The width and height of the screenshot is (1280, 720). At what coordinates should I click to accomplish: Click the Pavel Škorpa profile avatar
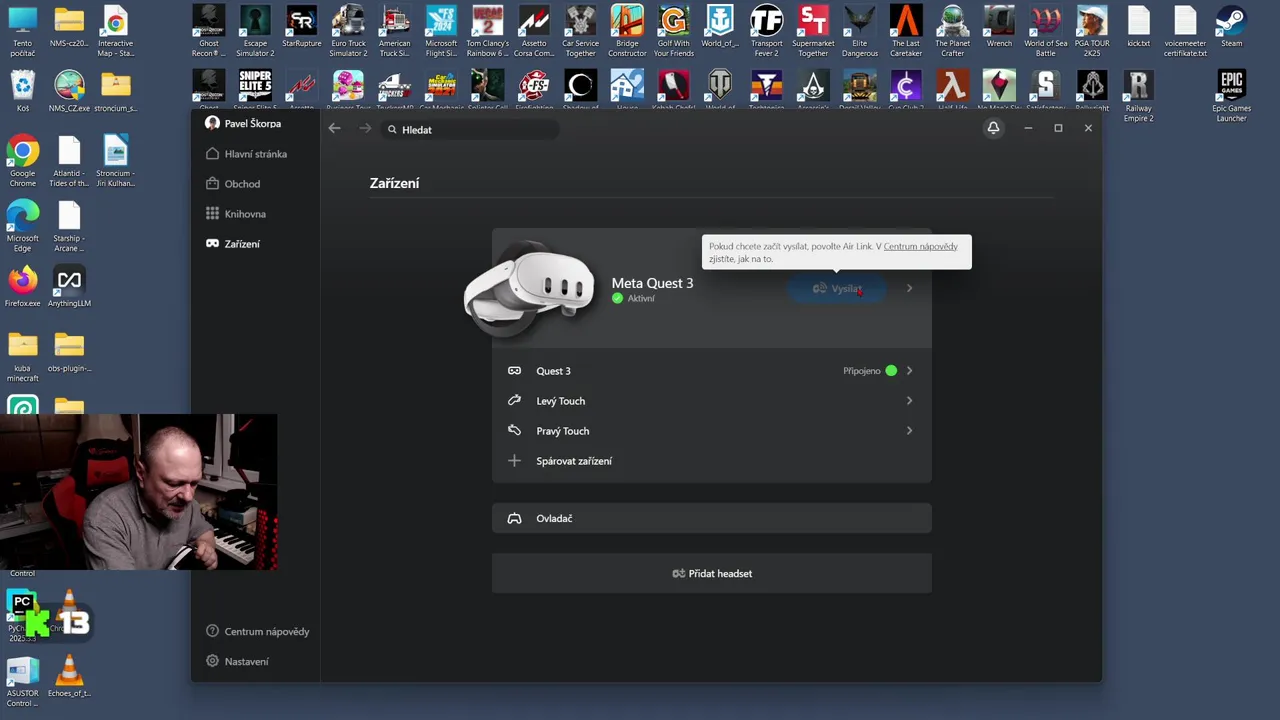pyautogui.click(x=212, y=123)
